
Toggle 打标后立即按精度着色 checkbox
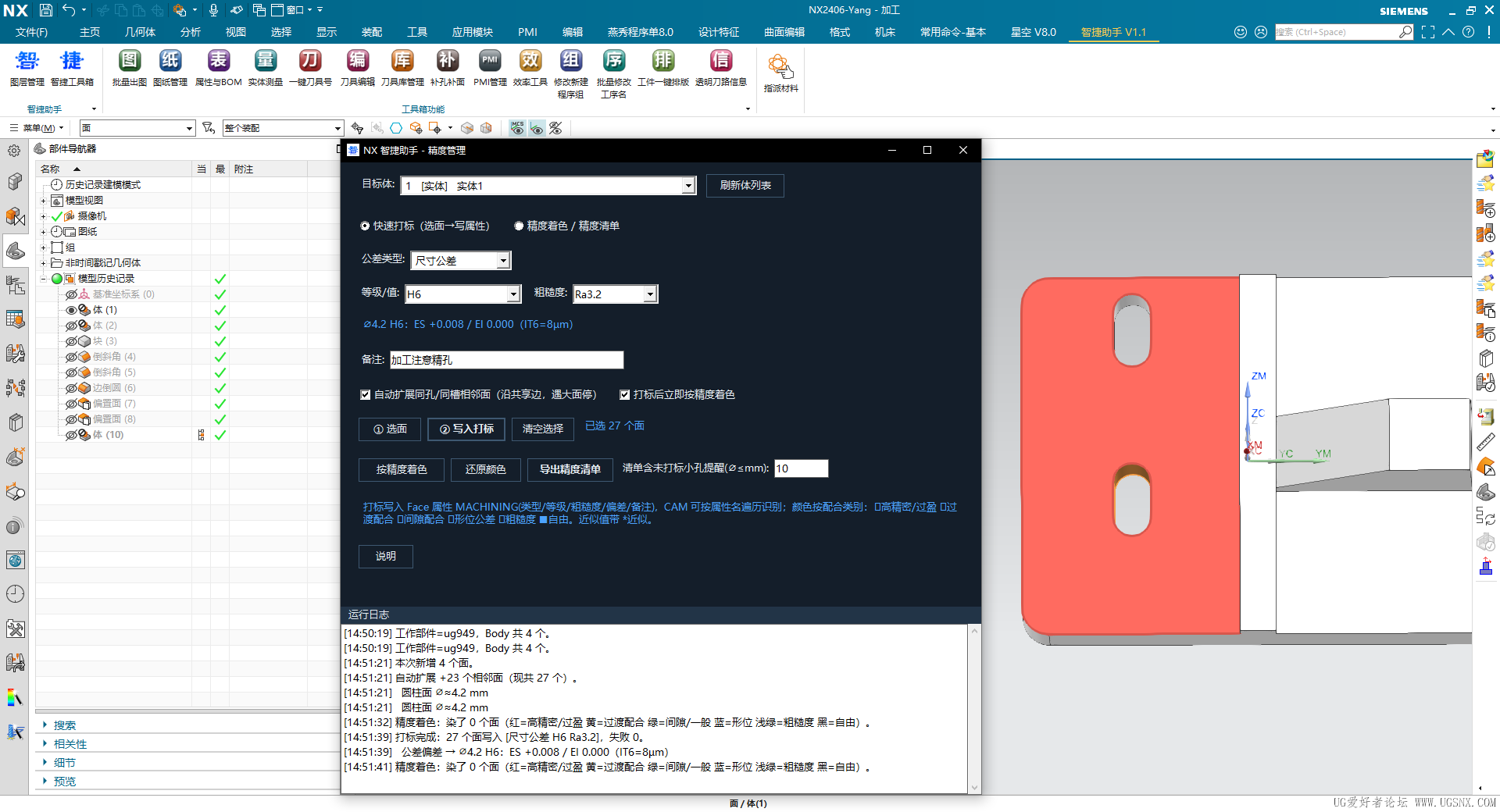coord(624,394)
